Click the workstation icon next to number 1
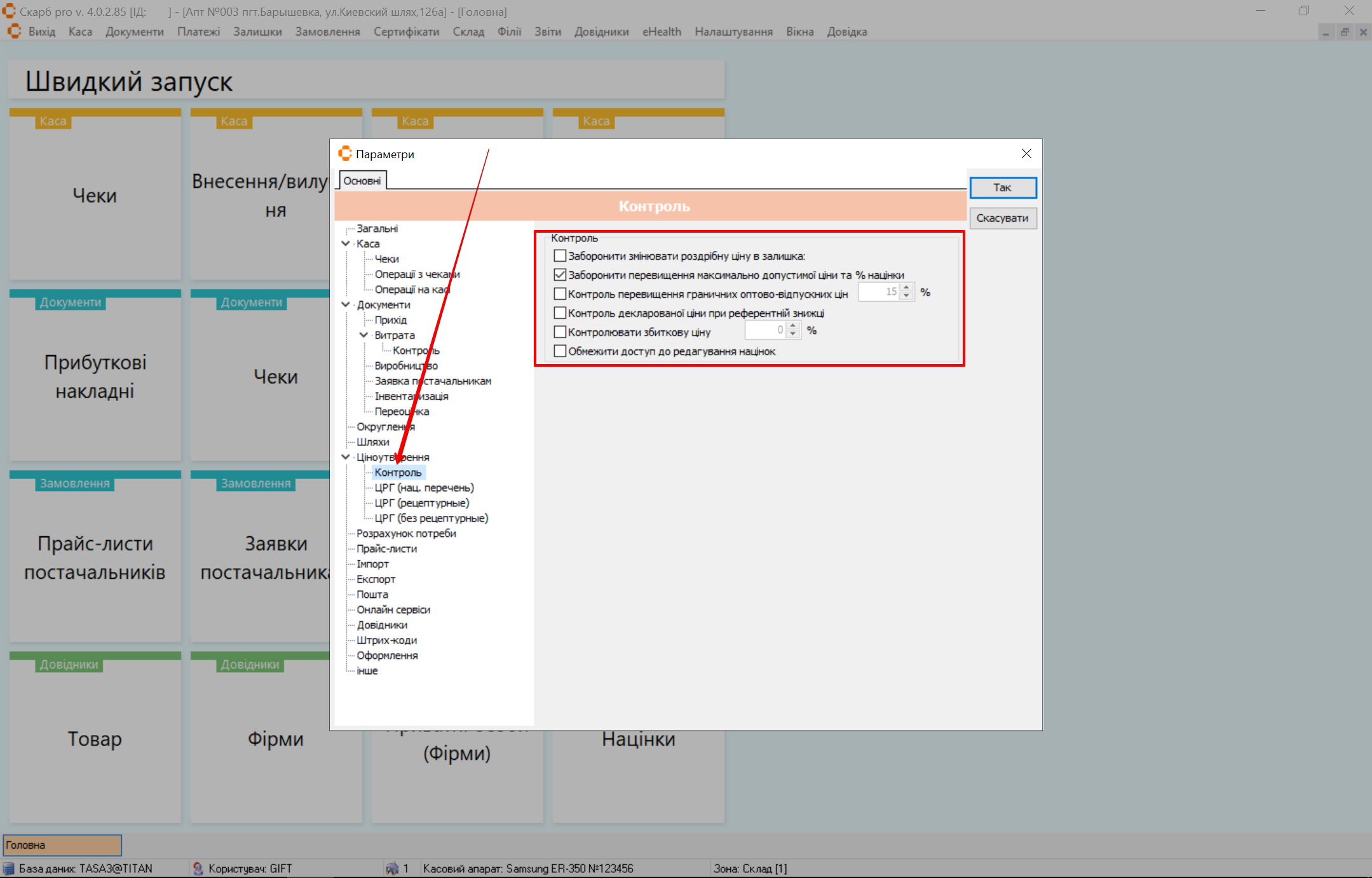The image size is (1372, 878). click(x=392, y=868)
